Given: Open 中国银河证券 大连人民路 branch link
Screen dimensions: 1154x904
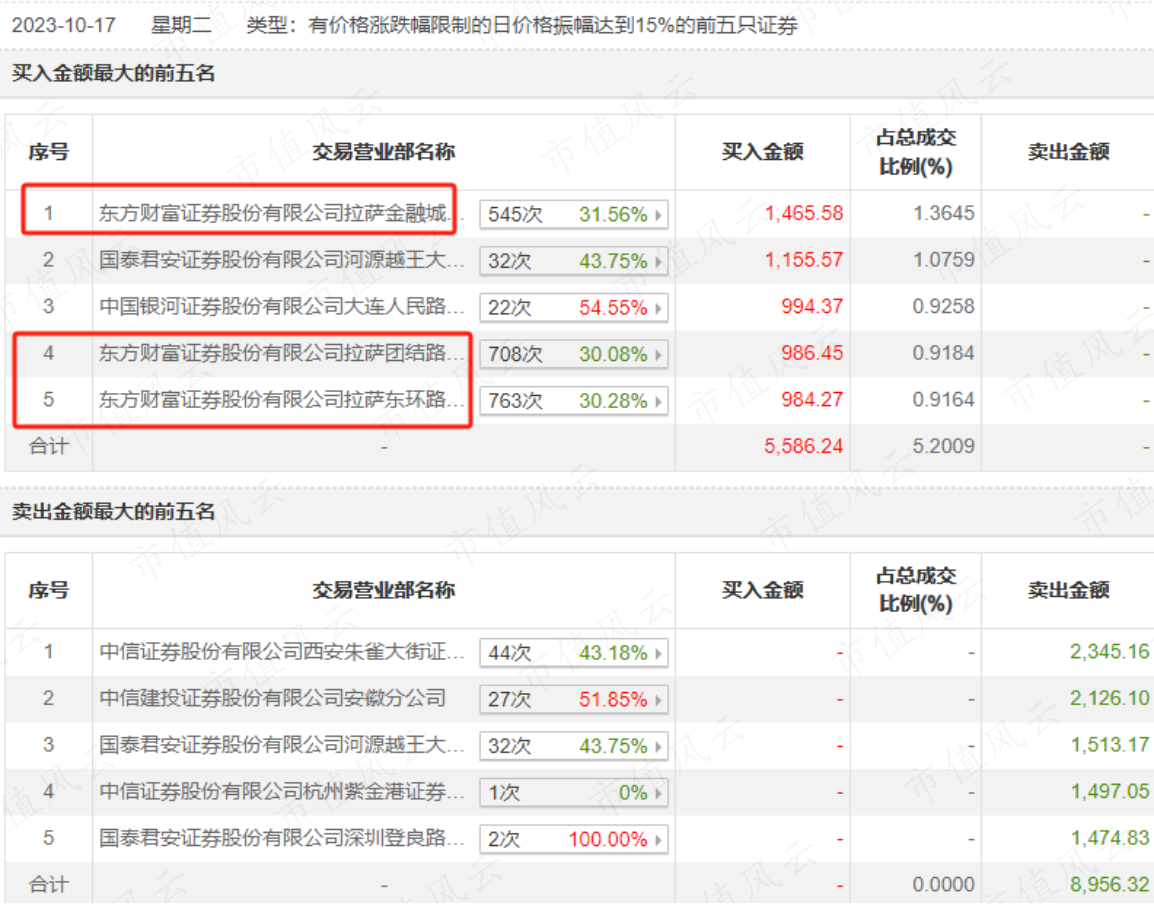Looking at the screenshot, I should [281, 306].
